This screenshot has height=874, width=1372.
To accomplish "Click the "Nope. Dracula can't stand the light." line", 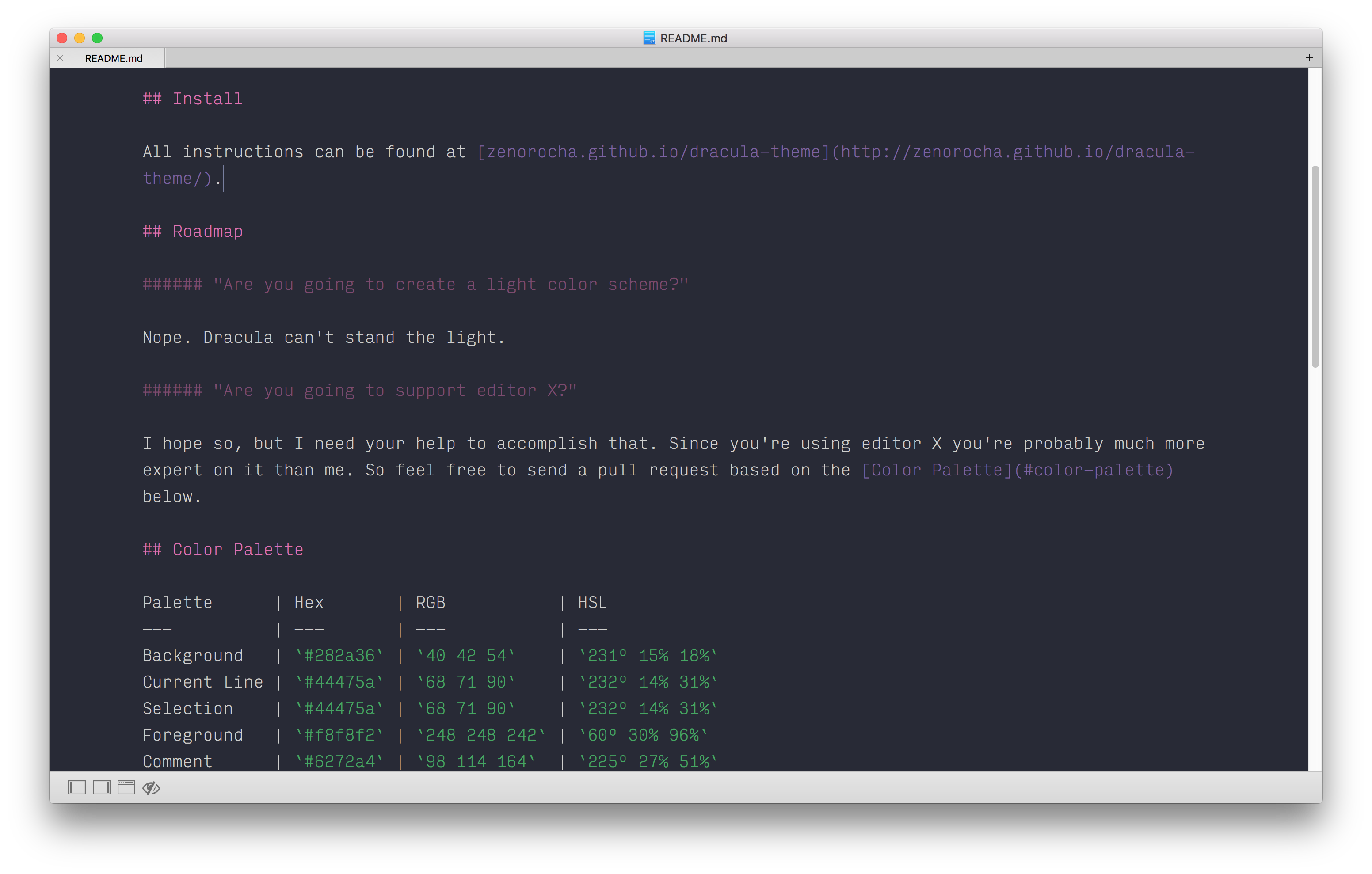I will tap(324, 337).
